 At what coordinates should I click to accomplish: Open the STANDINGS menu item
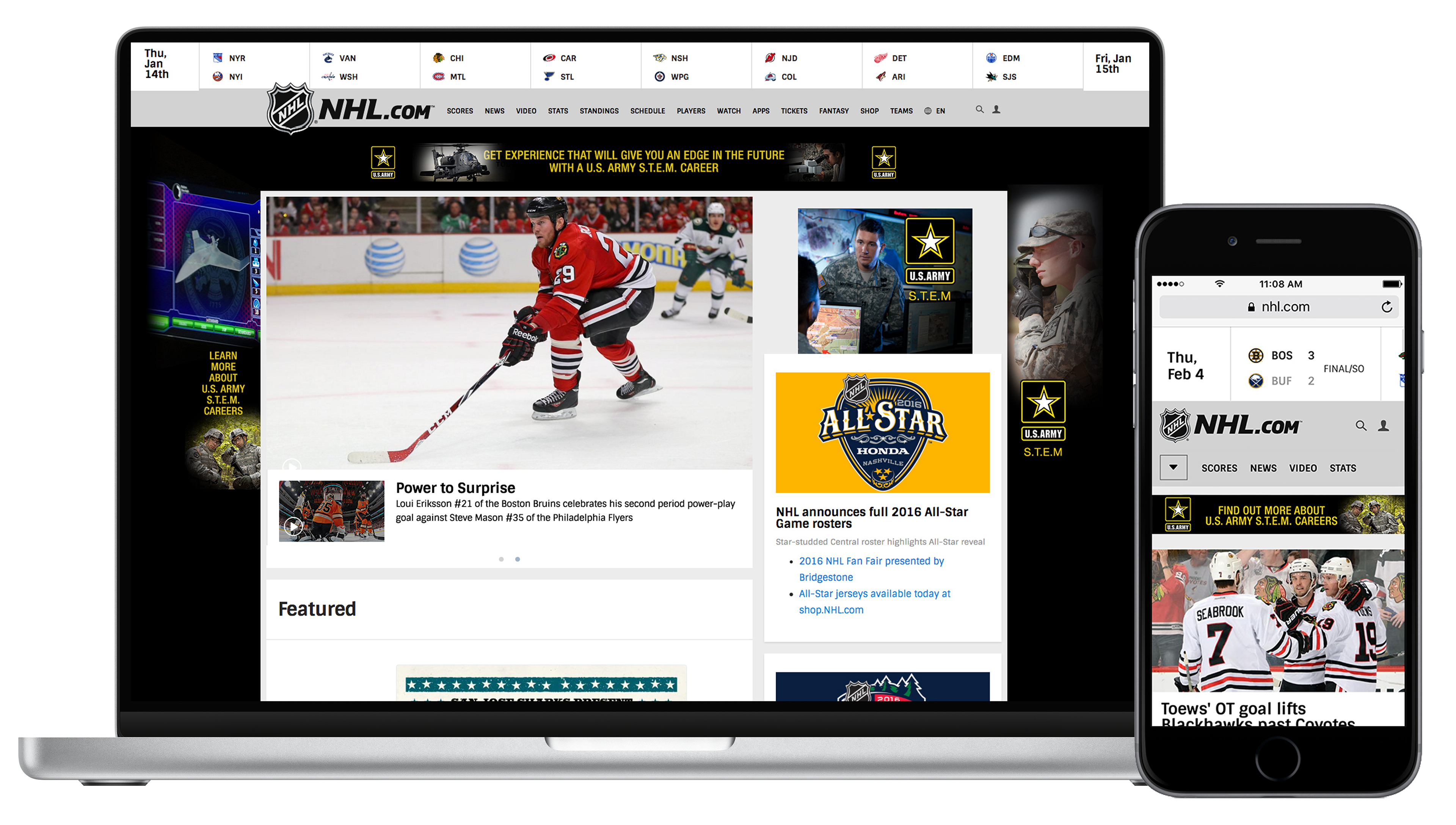tap(599, 111)
